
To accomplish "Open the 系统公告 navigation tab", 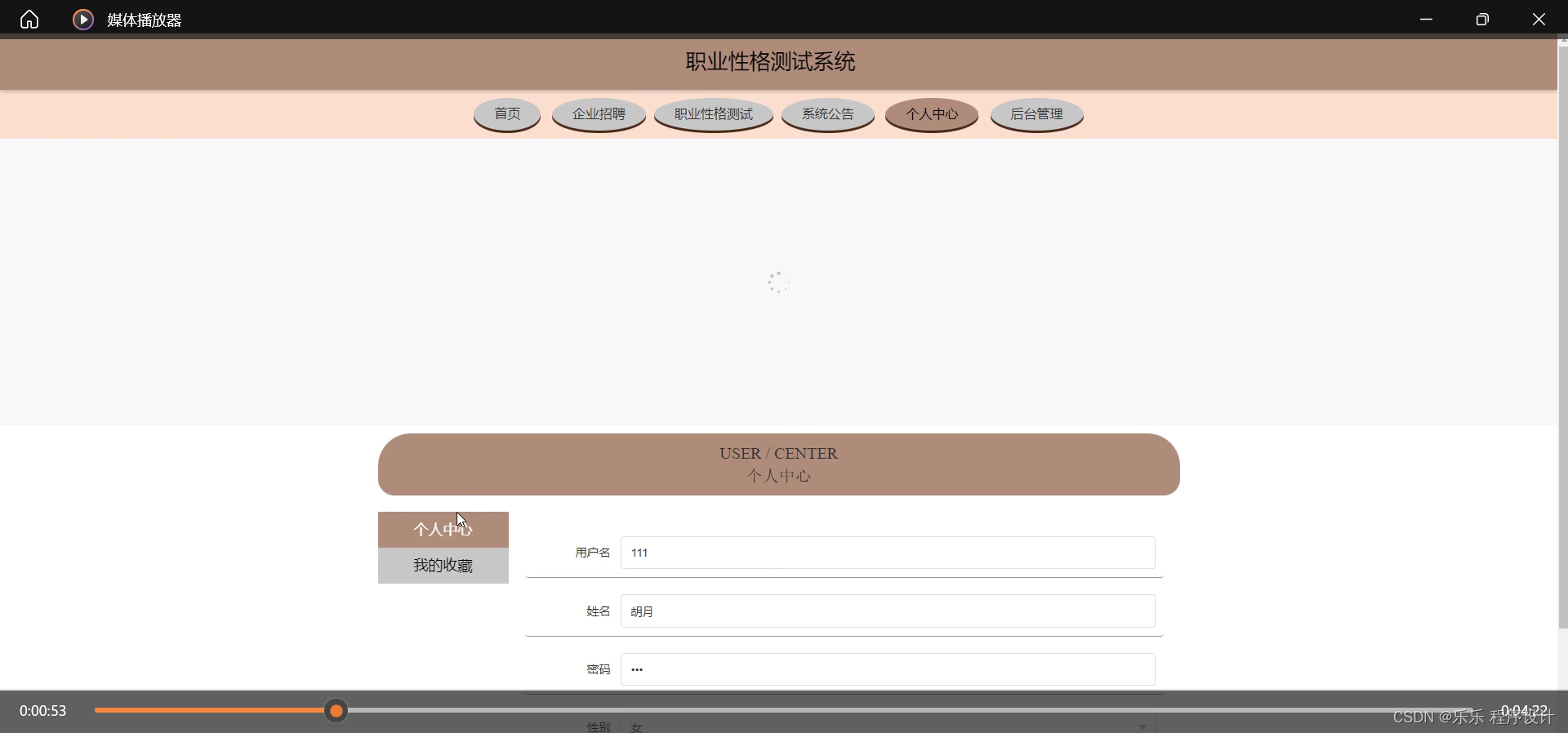I will (828, 114).
